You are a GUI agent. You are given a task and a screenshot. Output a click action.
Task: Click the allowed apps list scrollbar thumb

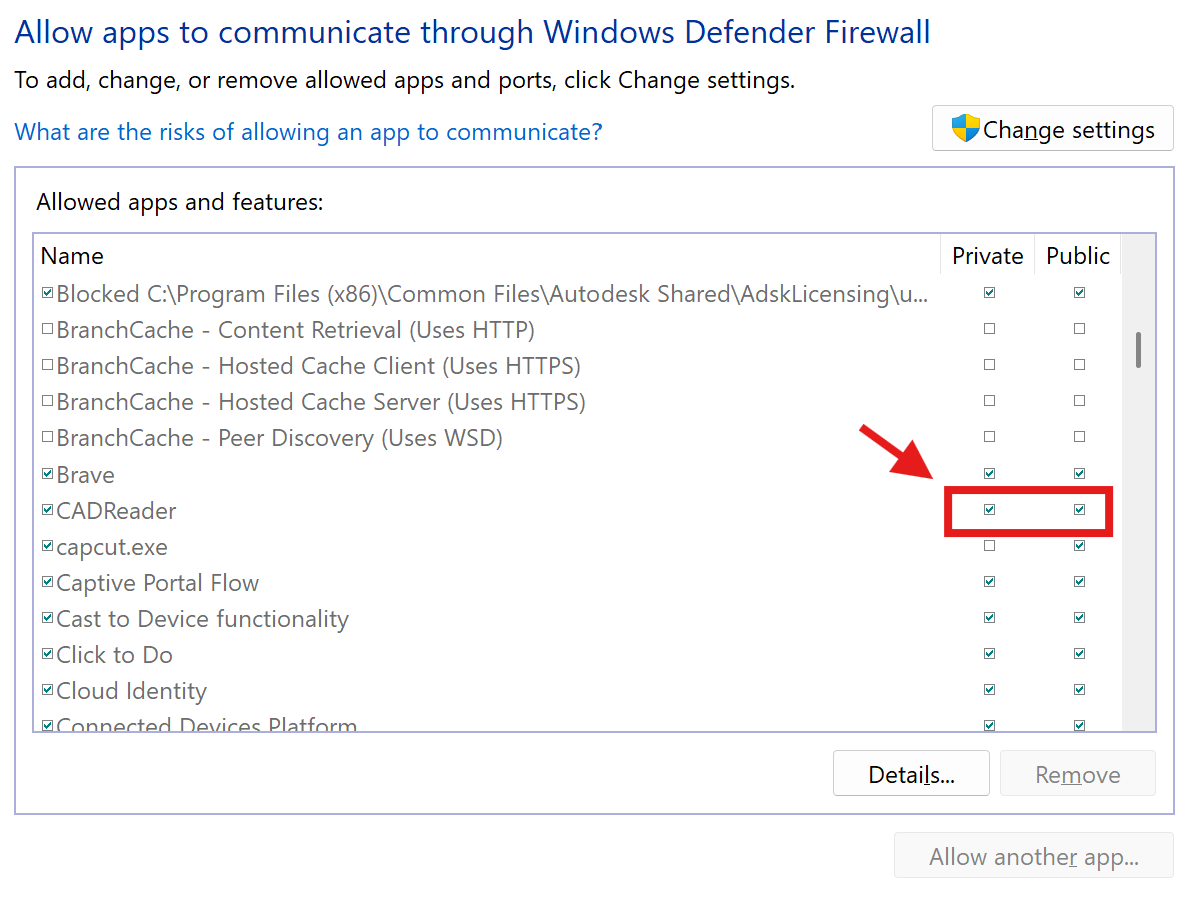point(1138,350)
